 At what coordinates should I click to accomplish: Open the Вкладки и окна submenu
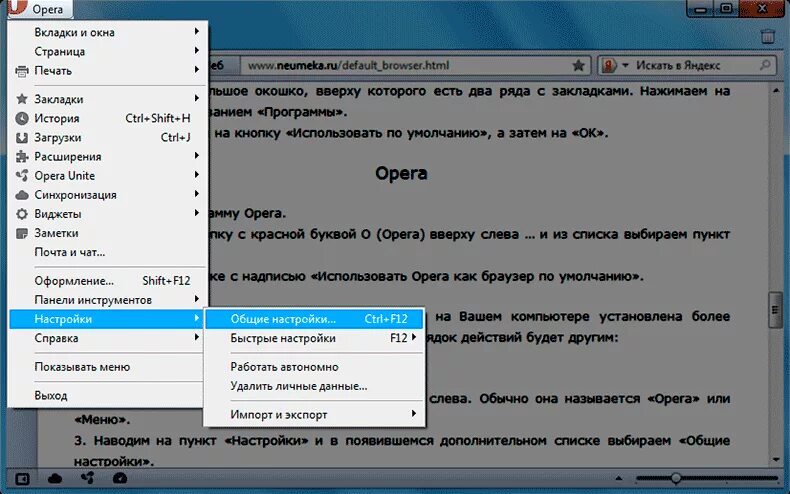tap(108, 32)
